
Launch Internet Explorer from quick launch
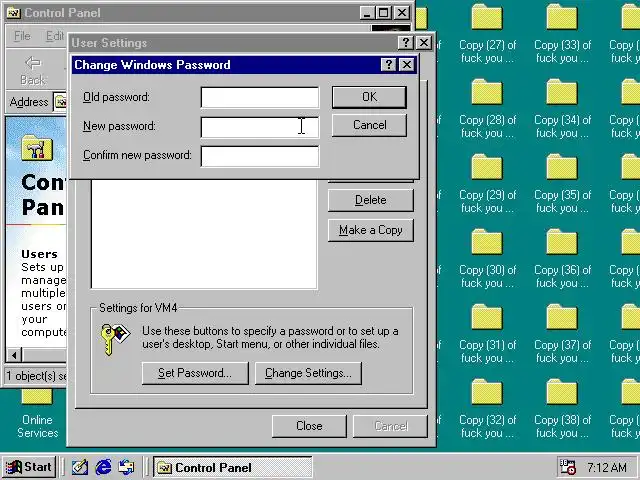(x=103, y=467)
